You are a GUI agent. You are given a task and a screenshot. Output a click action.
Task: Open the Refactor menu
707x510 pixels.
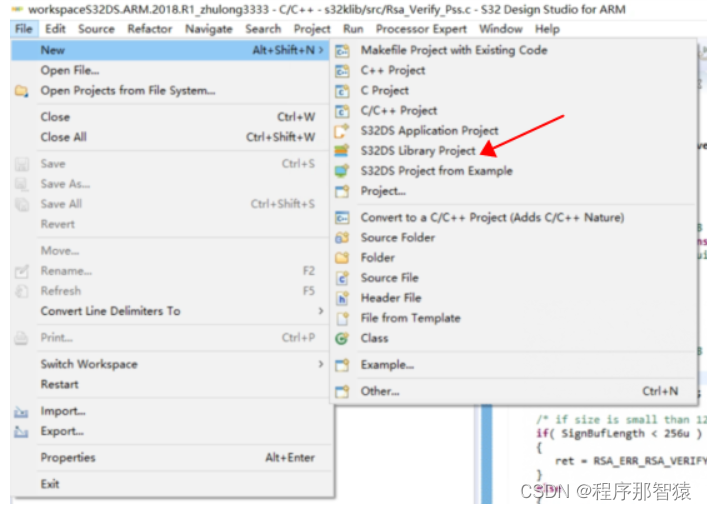point(150,29)
